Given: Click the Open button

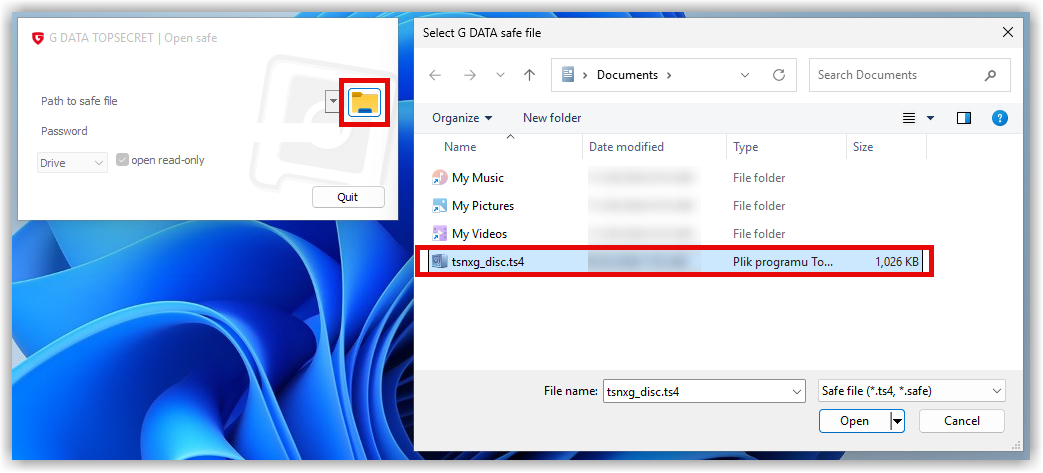Looking at the screenshot, I should [854, 421].
